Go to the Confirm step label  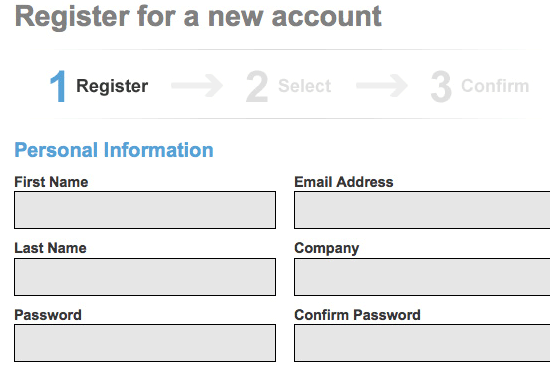click(x=495, y=86)
